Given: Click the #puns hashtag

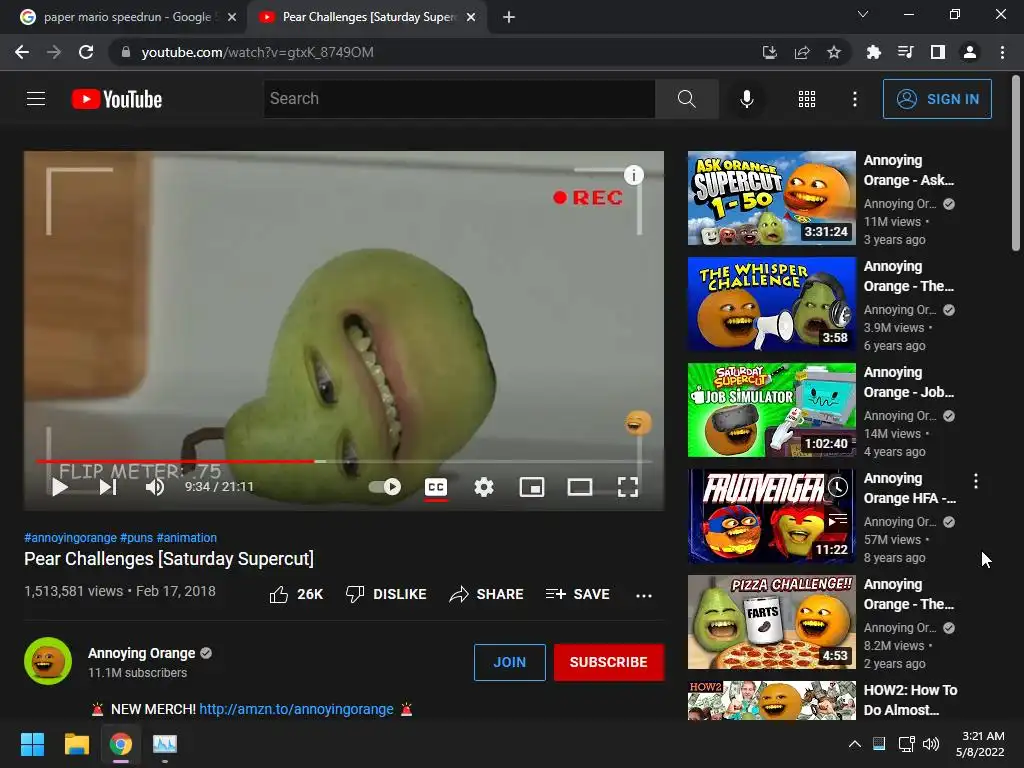Looking at the screenshot, I should (x=136, y=537).
